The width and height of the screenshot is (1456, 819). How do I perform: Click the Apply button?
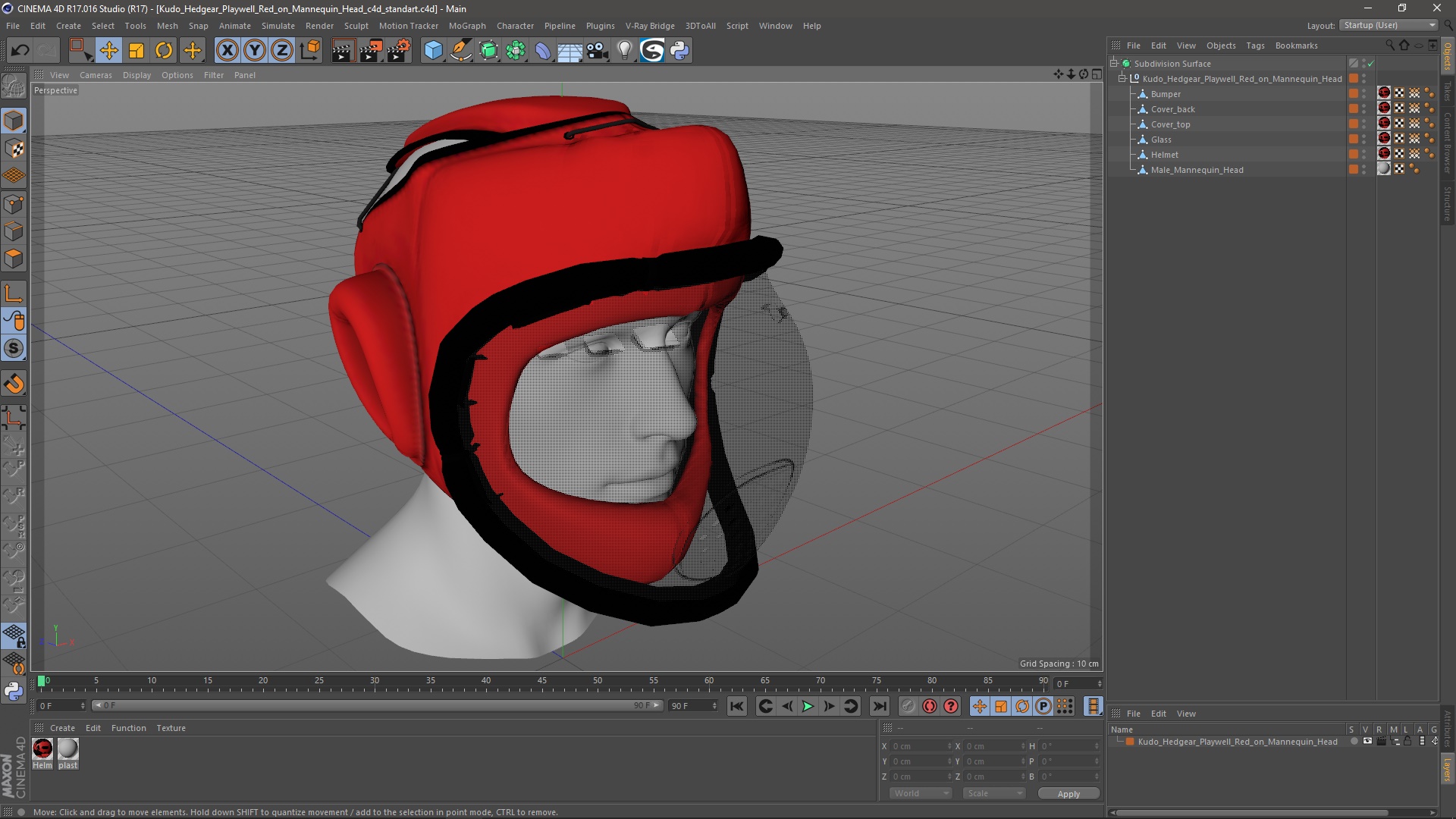point(1068,794)
